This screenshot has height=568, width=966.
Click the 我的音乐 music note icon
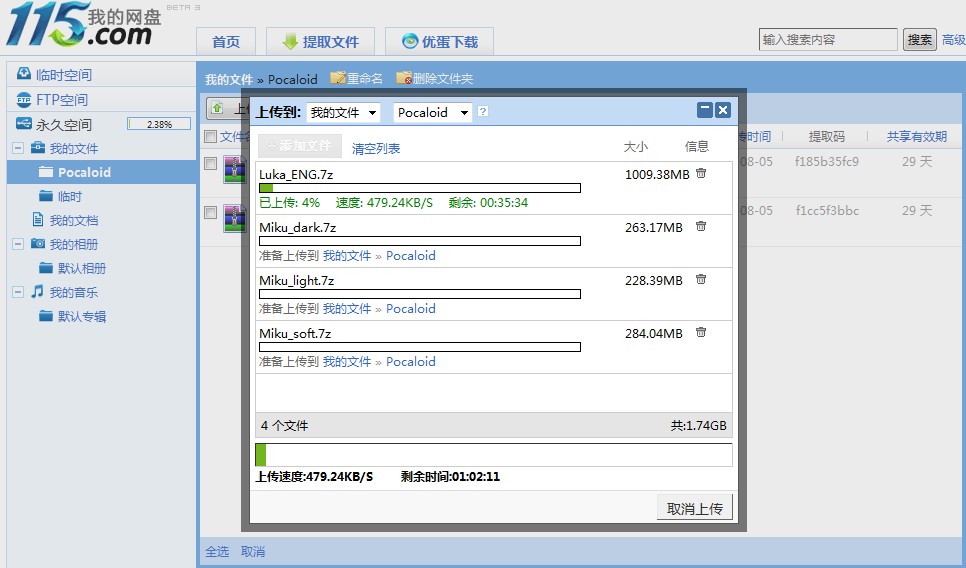[x=38, y=291]
